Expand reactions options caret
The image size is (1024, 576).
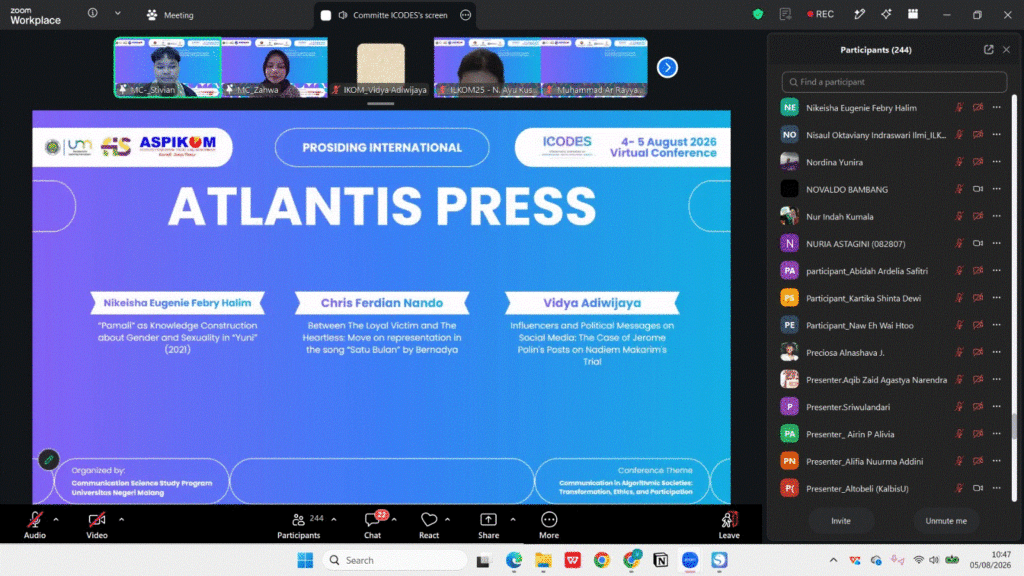(x=447, y=520)
